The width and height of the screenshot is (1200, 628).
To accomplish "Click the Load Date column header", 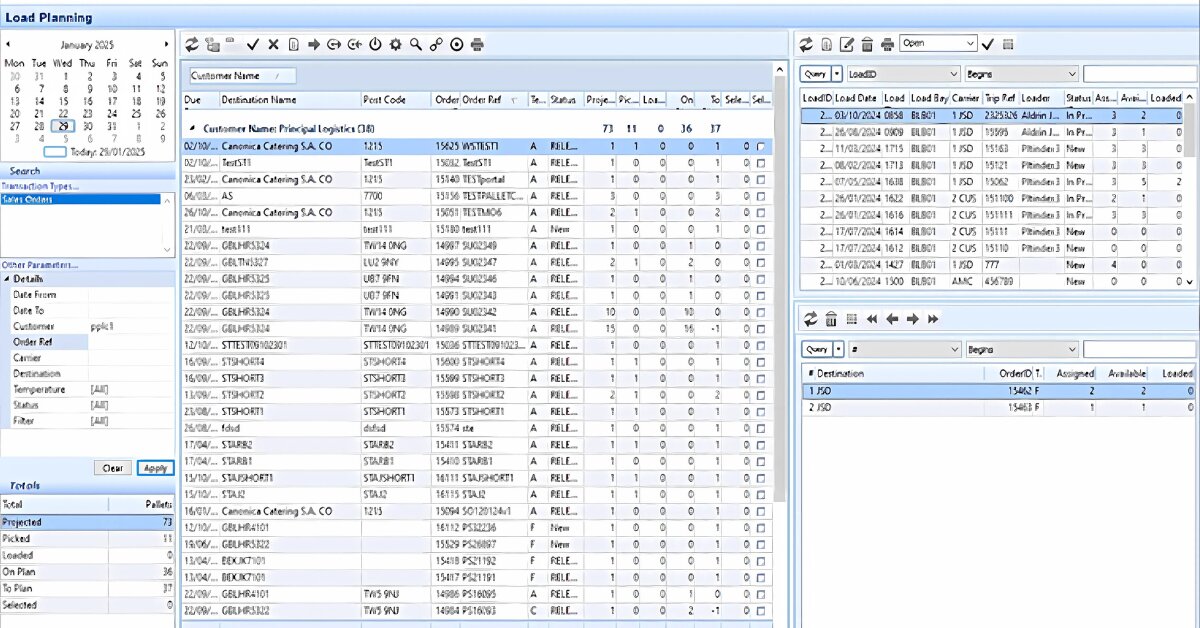I will (855, 98).
